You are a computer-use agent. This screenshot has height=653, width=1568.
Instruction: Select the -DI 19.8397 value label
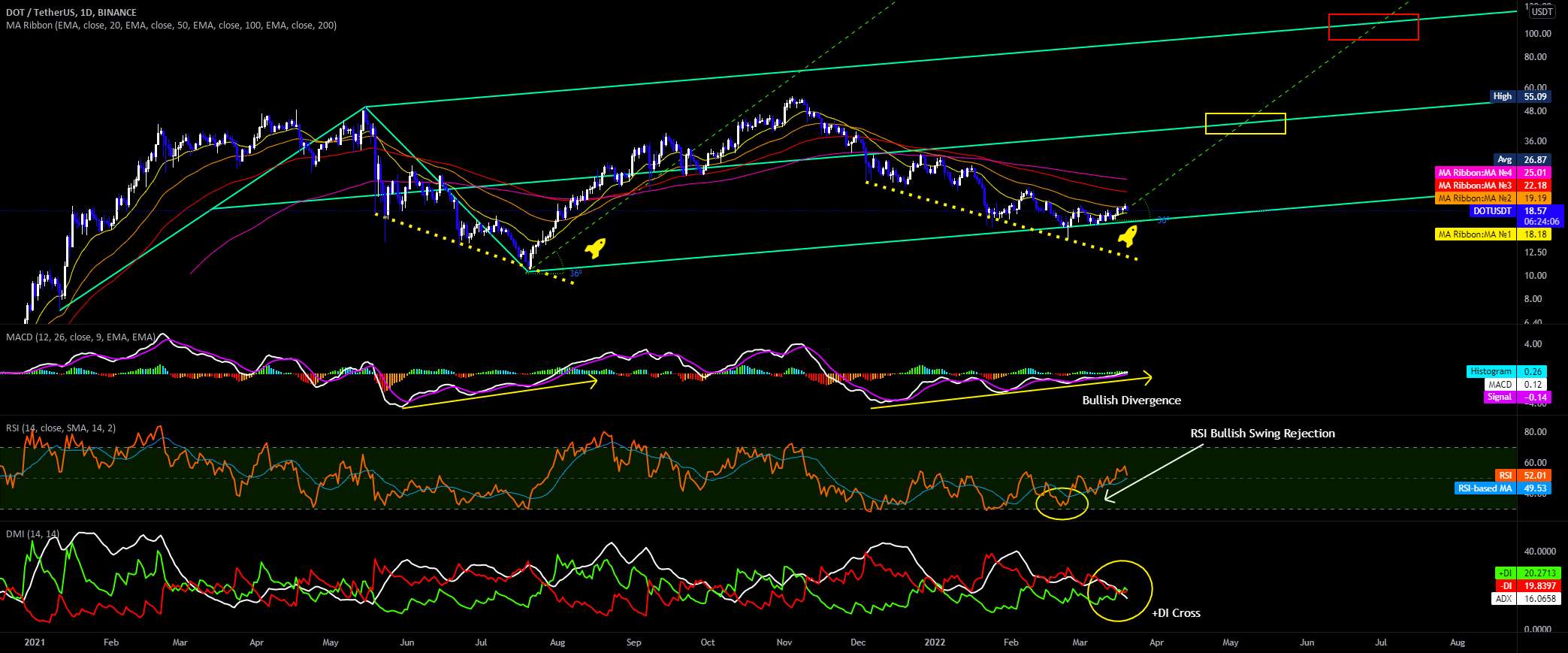pyautogui.click(x=1528, y=586)
